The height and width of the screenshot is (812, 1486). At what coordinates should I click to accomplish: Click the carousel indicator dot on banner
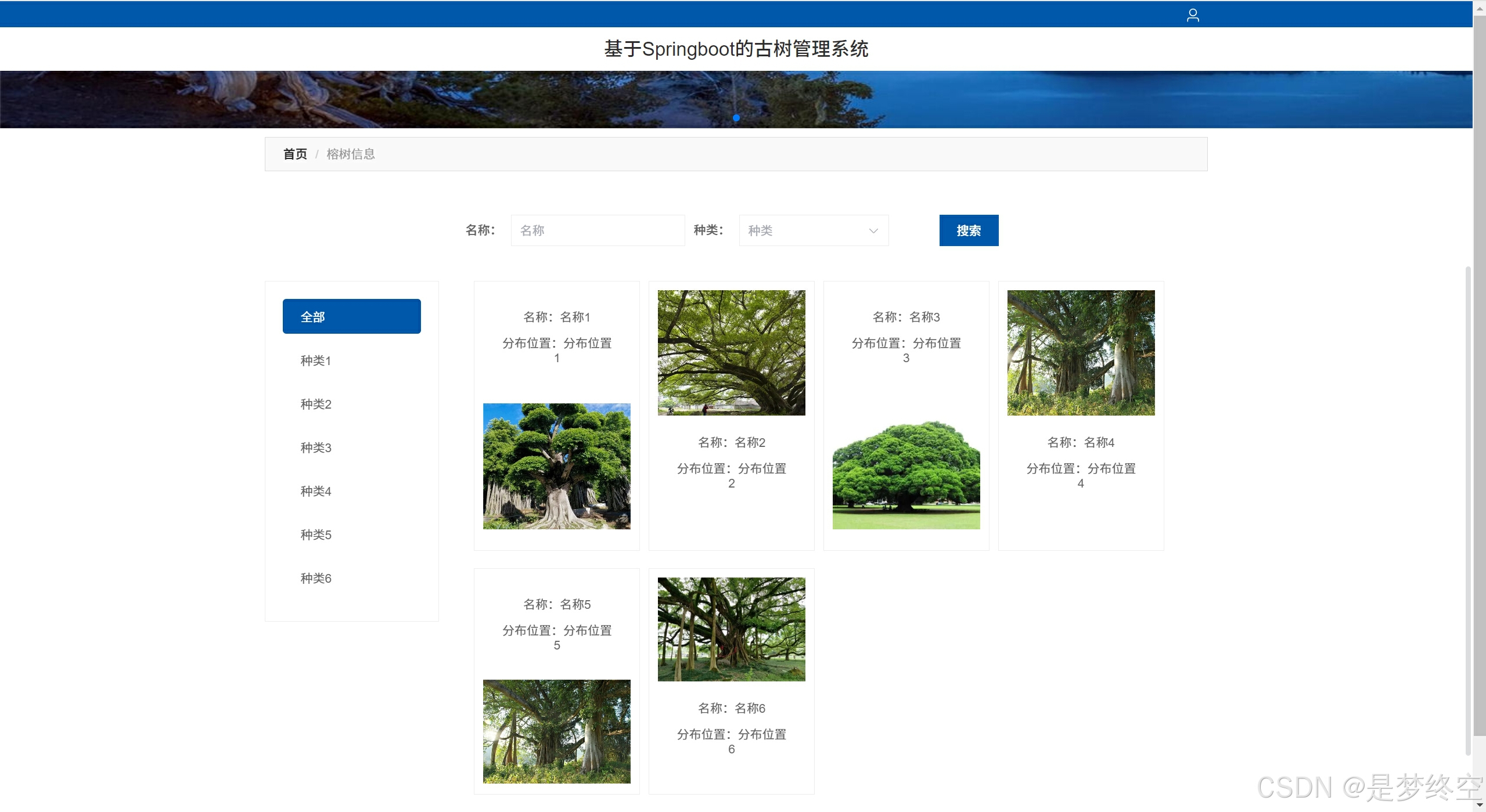[x=736, y=118]
